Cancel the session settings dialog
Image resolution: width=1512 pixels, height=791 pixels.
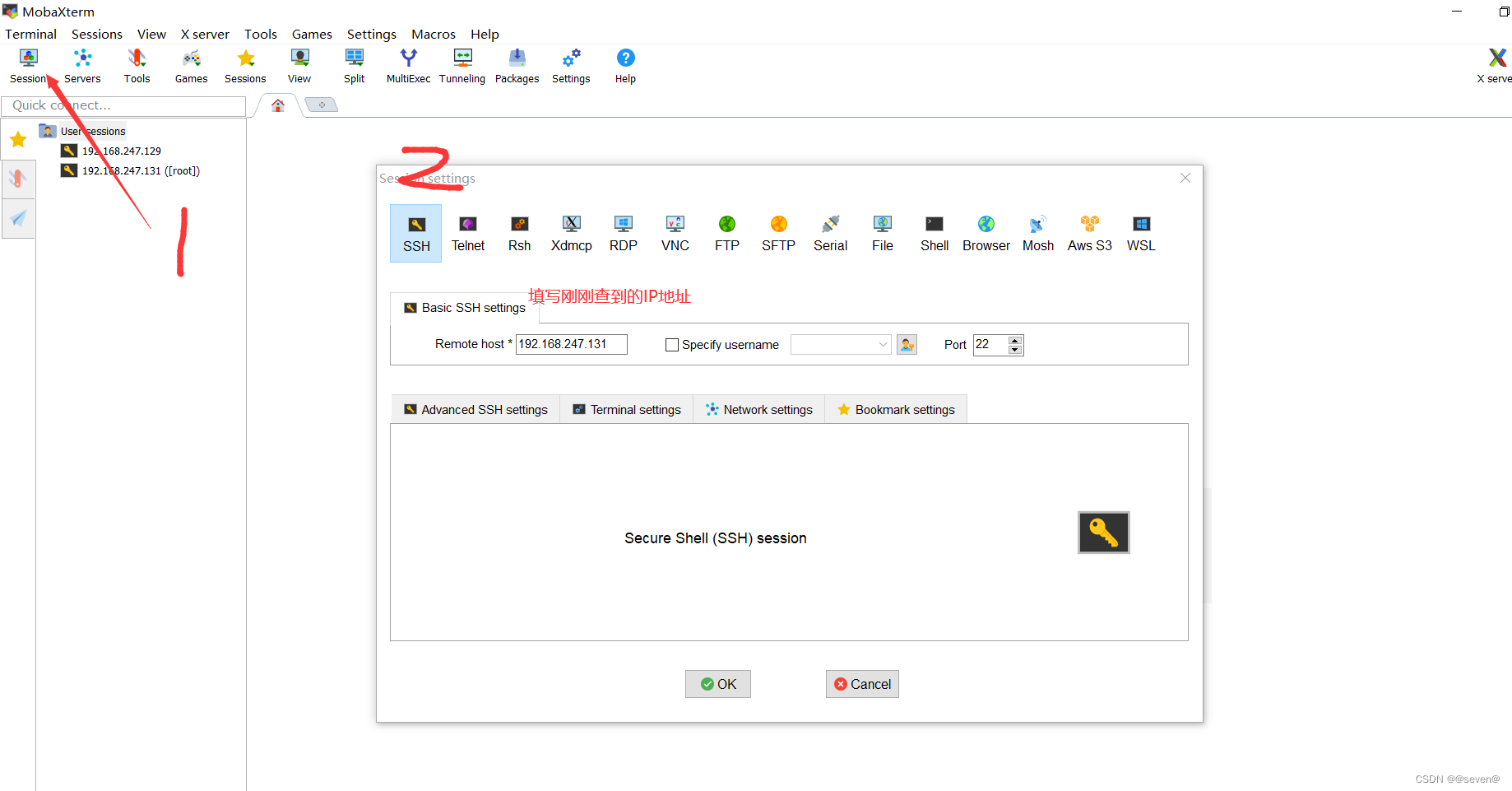(862, 684)
